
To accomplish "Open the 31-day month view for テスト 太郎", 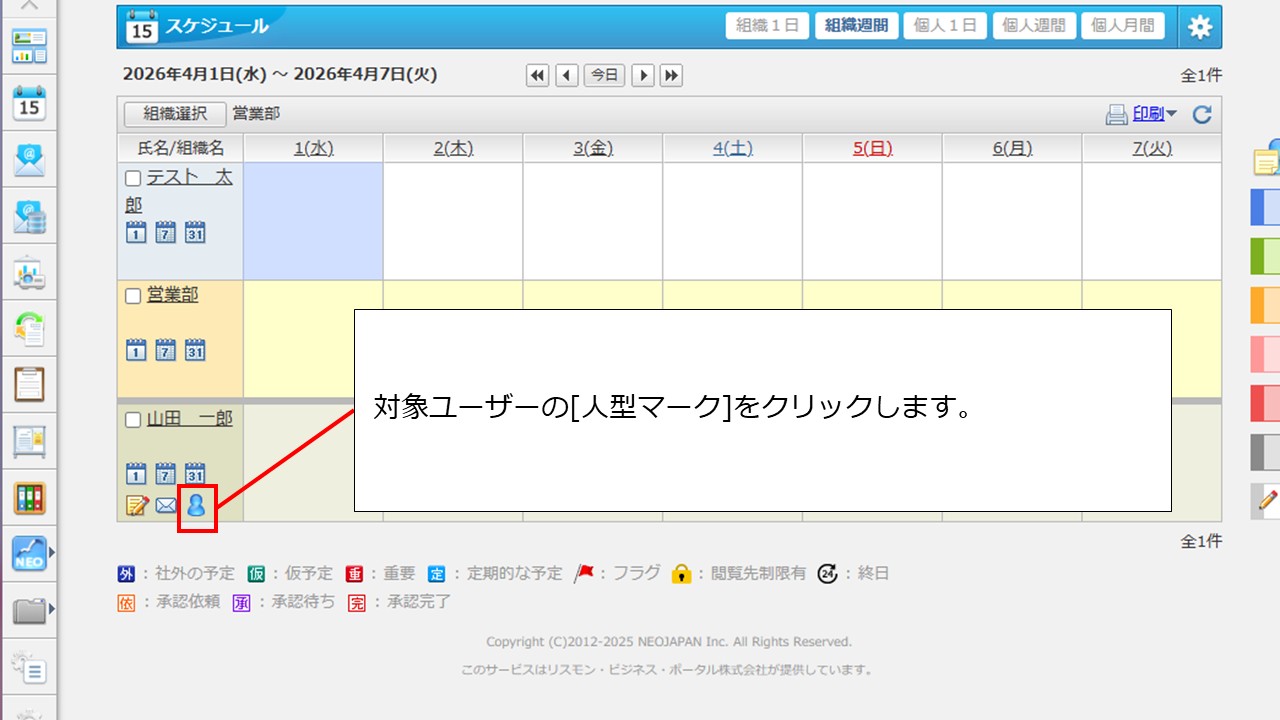I will tap(195, 232).
